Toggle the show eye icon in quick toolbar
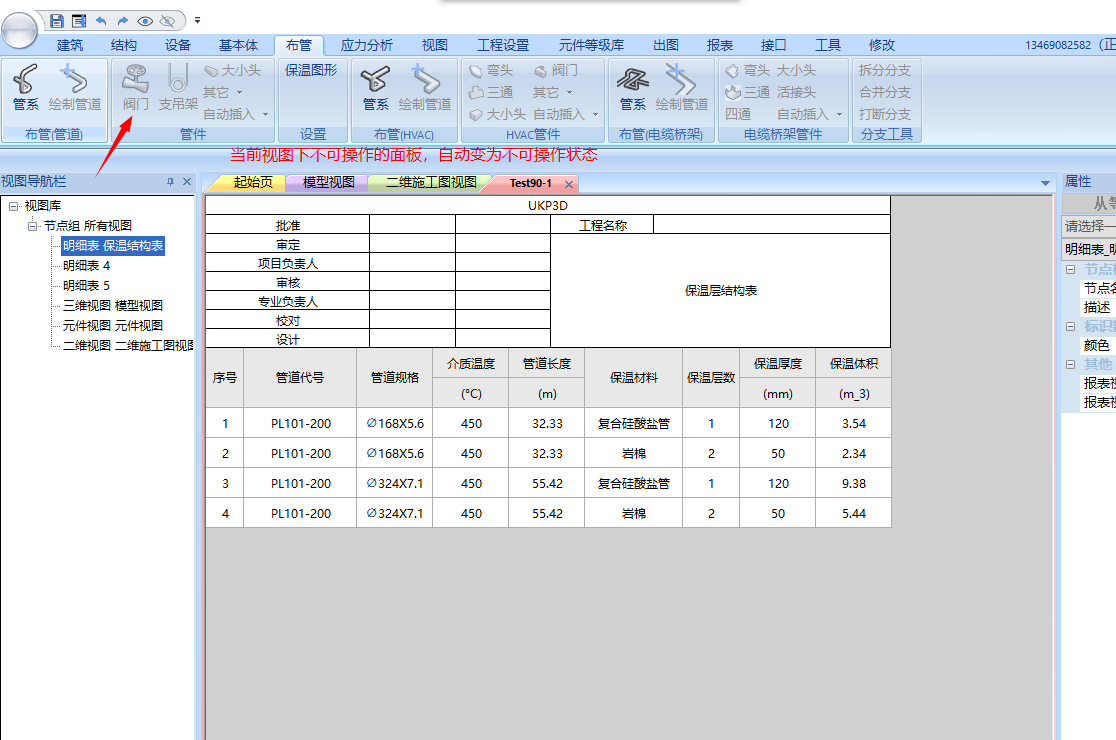This screenshot has width=1116, height=740. click(x=145, y=20)
